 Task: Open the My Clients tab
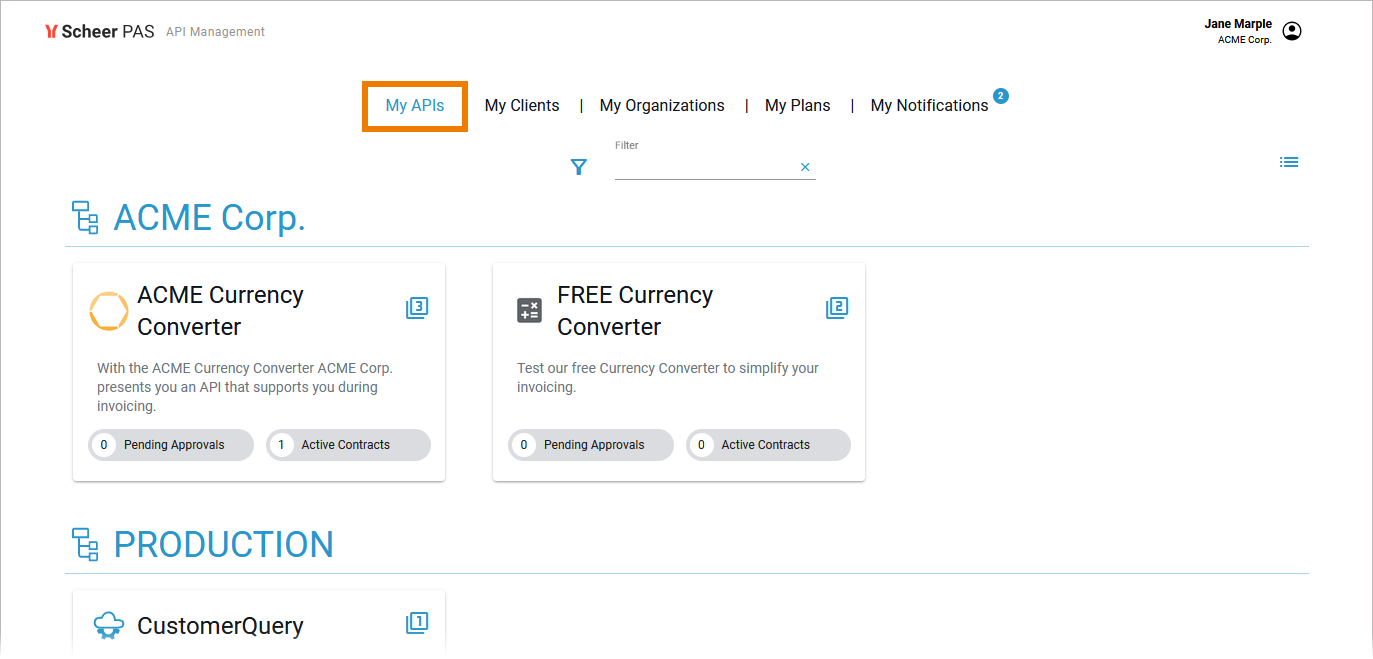522,106
